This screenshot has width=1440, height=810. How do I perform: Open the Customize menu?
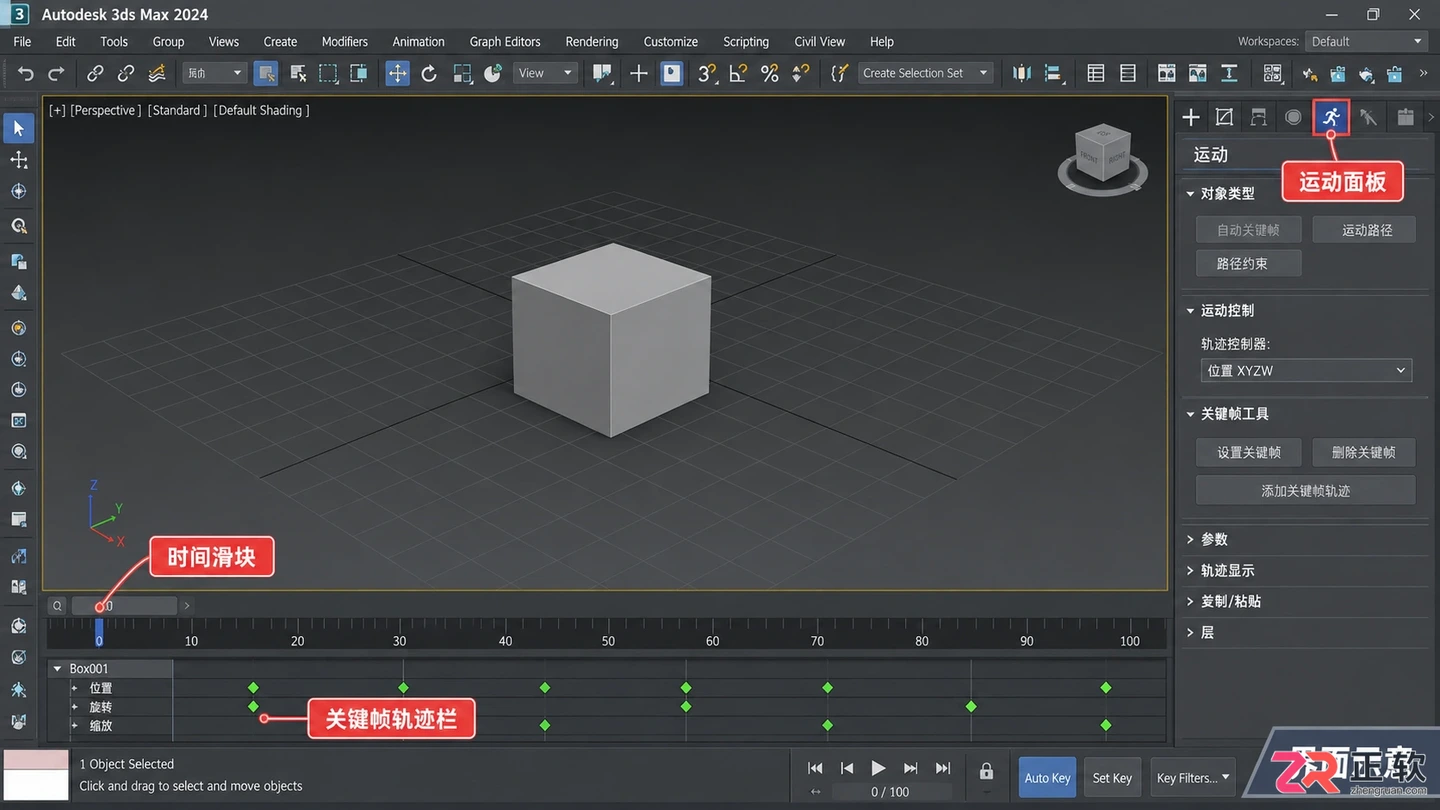671,41
